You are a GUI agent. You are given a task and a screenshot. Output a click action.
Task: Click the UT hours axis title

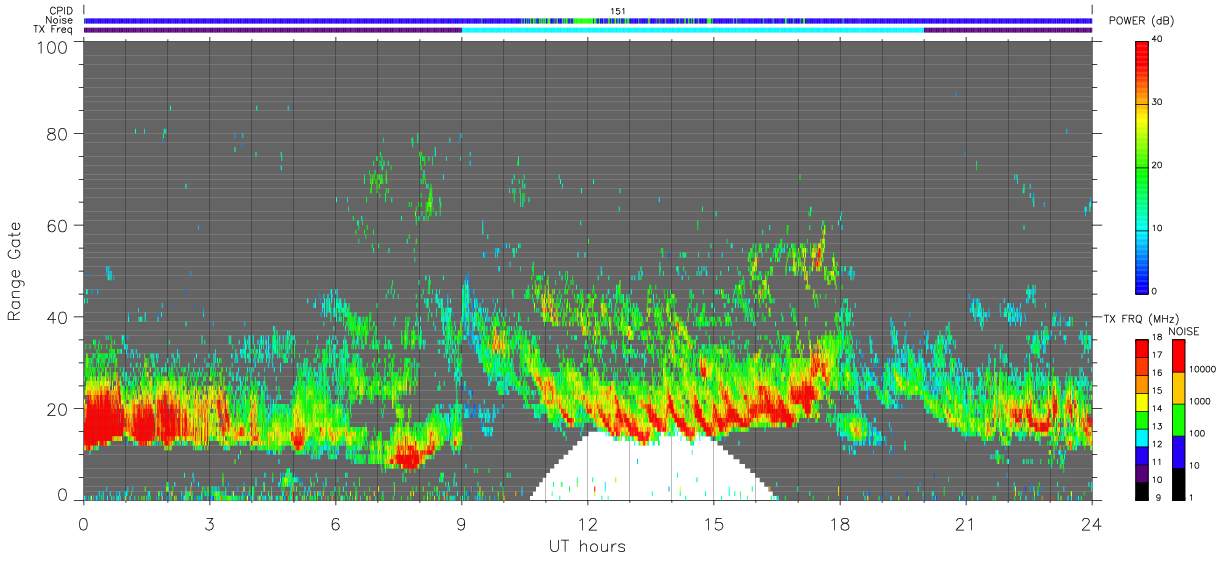click(x=587, y=546)
